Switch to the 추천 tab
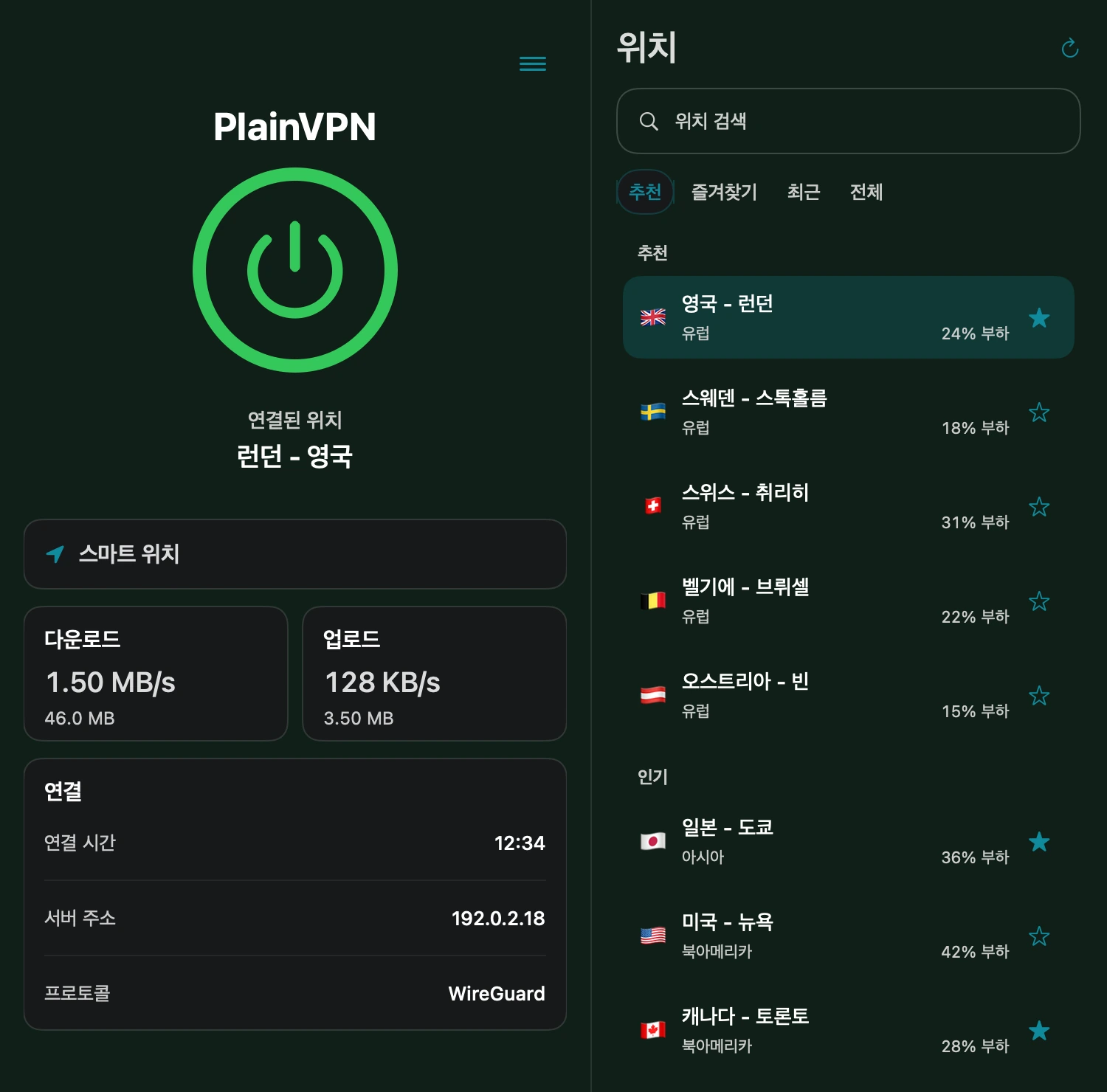 pyautogui.click(x=645, y=192)
